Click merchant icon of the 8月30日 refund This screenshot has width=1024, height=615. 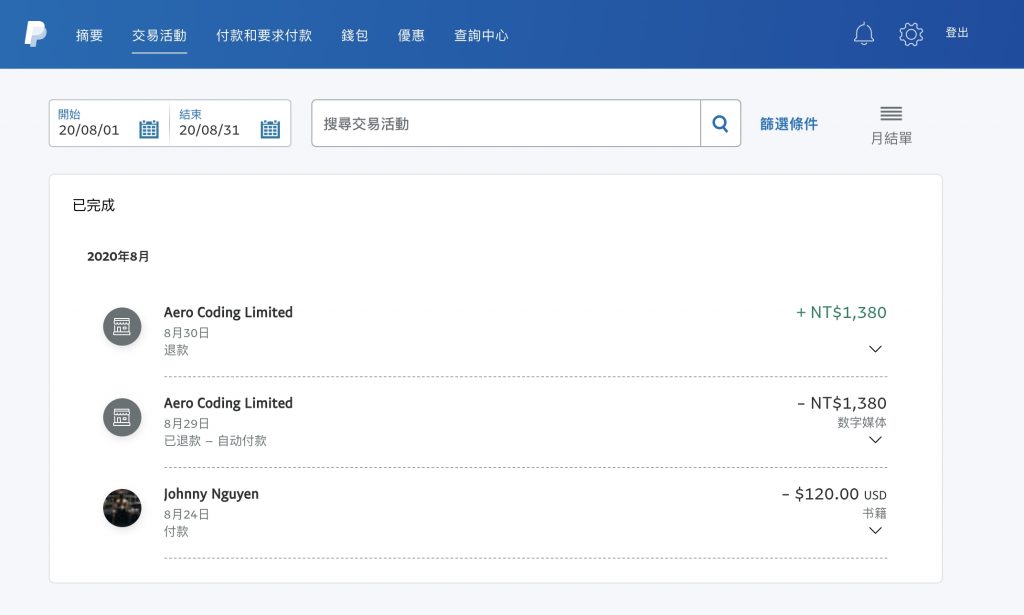point(122,326)
